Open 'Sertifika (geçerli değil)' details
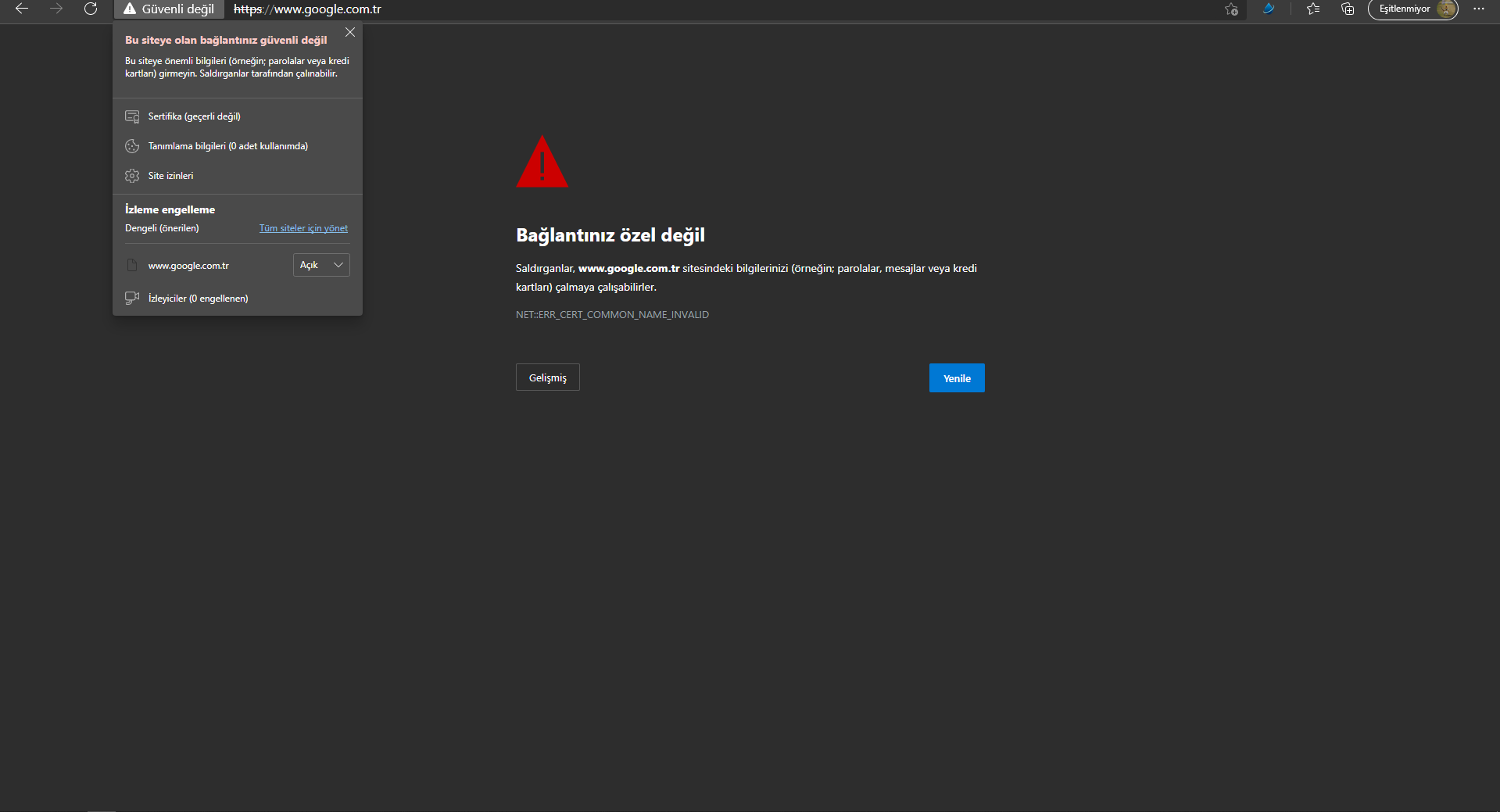1500x812 pixels. click(238, 116)
